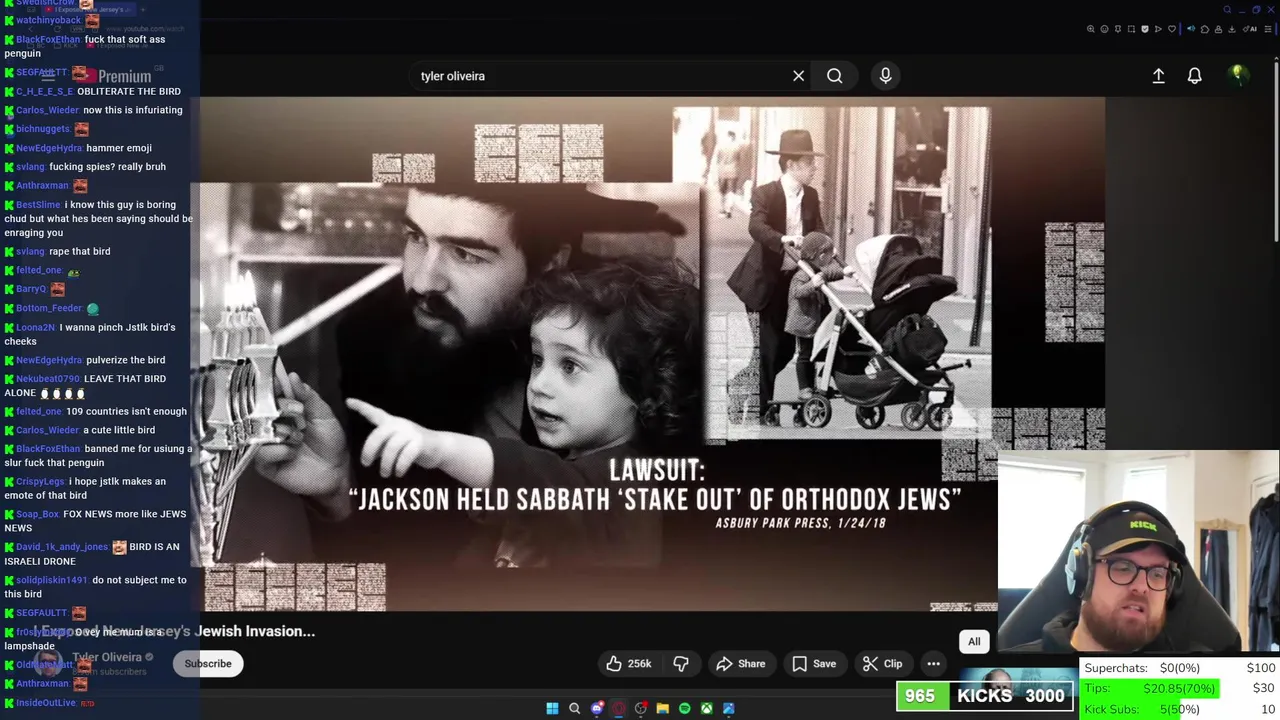
Task: Open the ad blocker shield icon
Action: [1145, 29]
